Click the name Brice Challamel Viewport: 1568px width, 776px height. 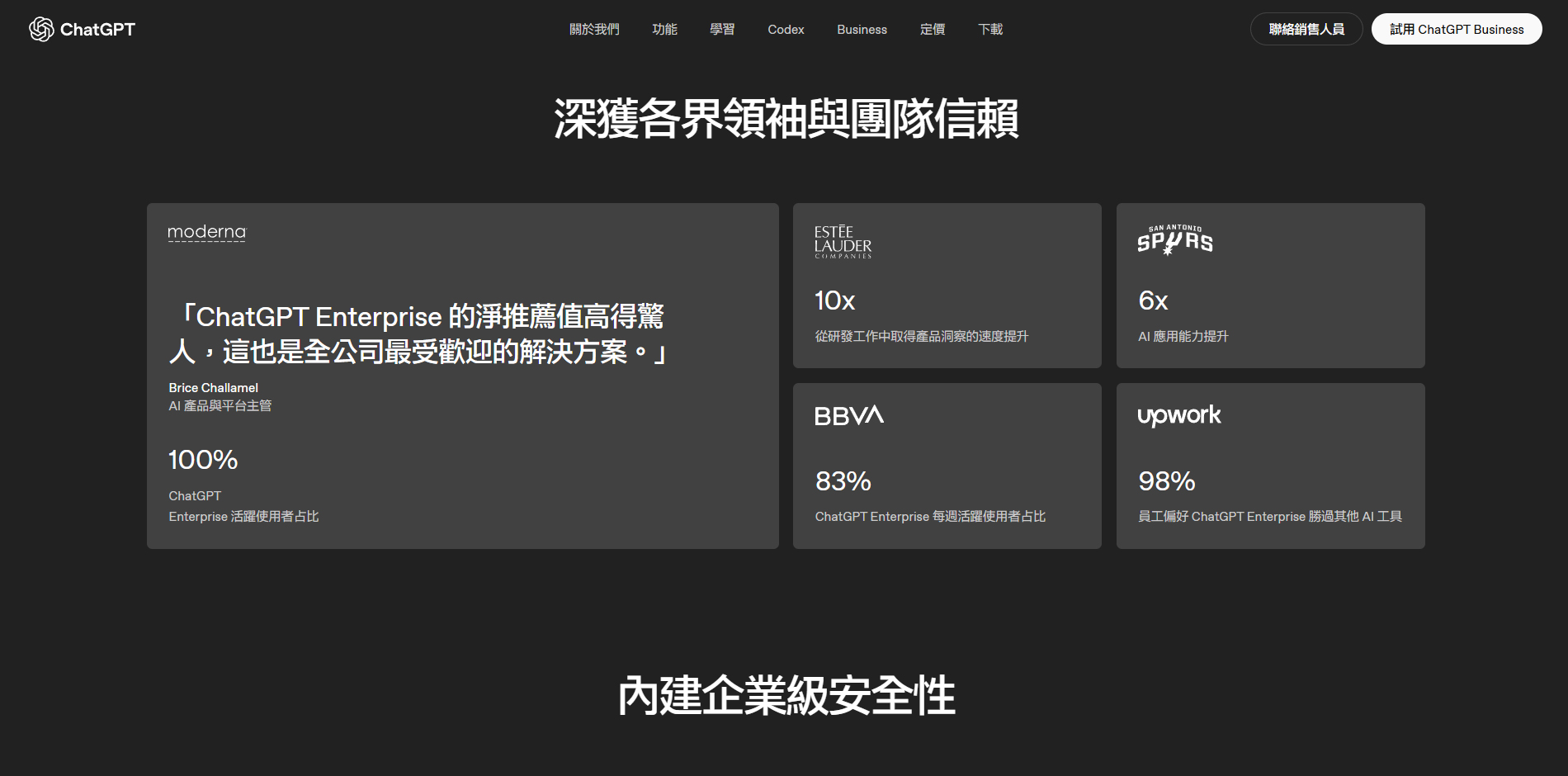[213, 388]
